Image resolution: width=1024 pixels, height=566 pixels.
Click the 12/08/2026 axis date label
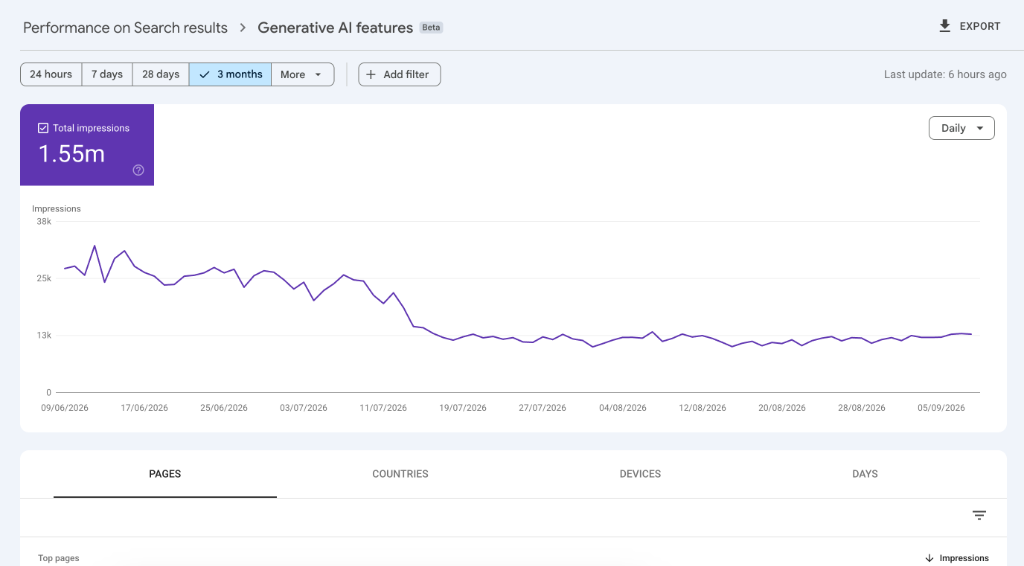[x=703, y=408]
